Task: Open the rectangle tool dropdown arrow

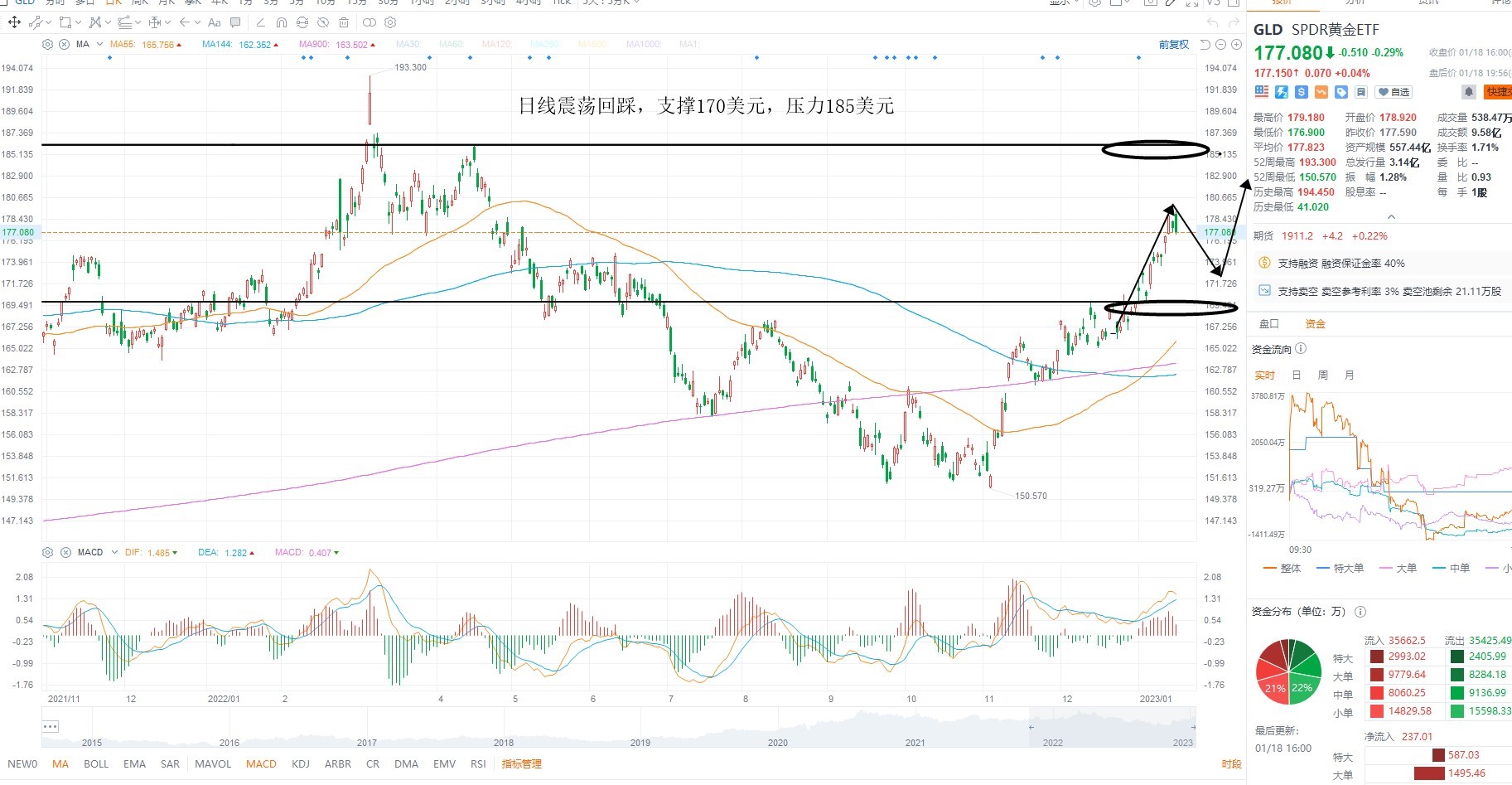Action: tap(78, 22)
